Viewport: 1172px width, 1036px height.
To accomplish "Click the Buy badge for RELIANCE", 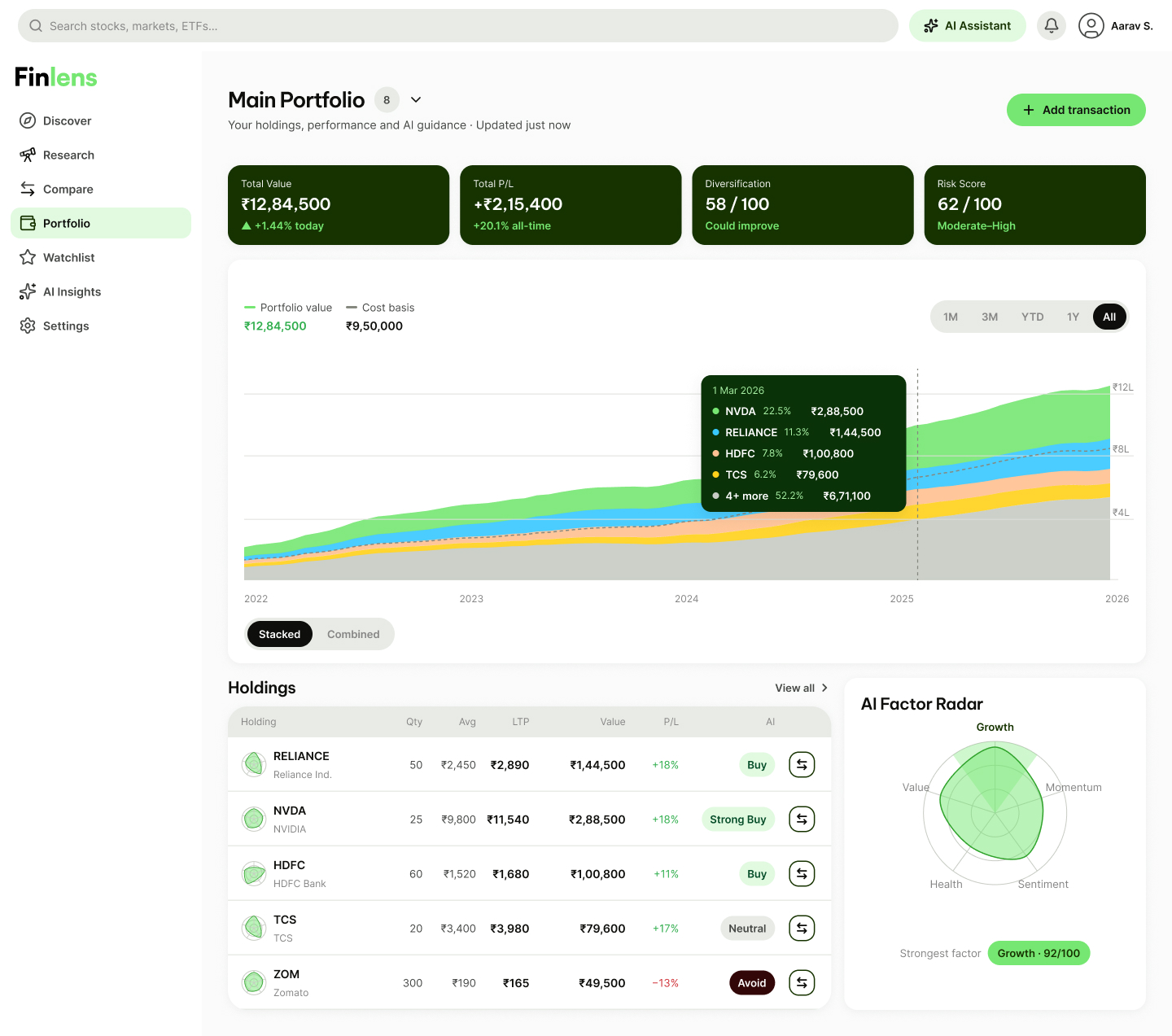I will (757, 765).
